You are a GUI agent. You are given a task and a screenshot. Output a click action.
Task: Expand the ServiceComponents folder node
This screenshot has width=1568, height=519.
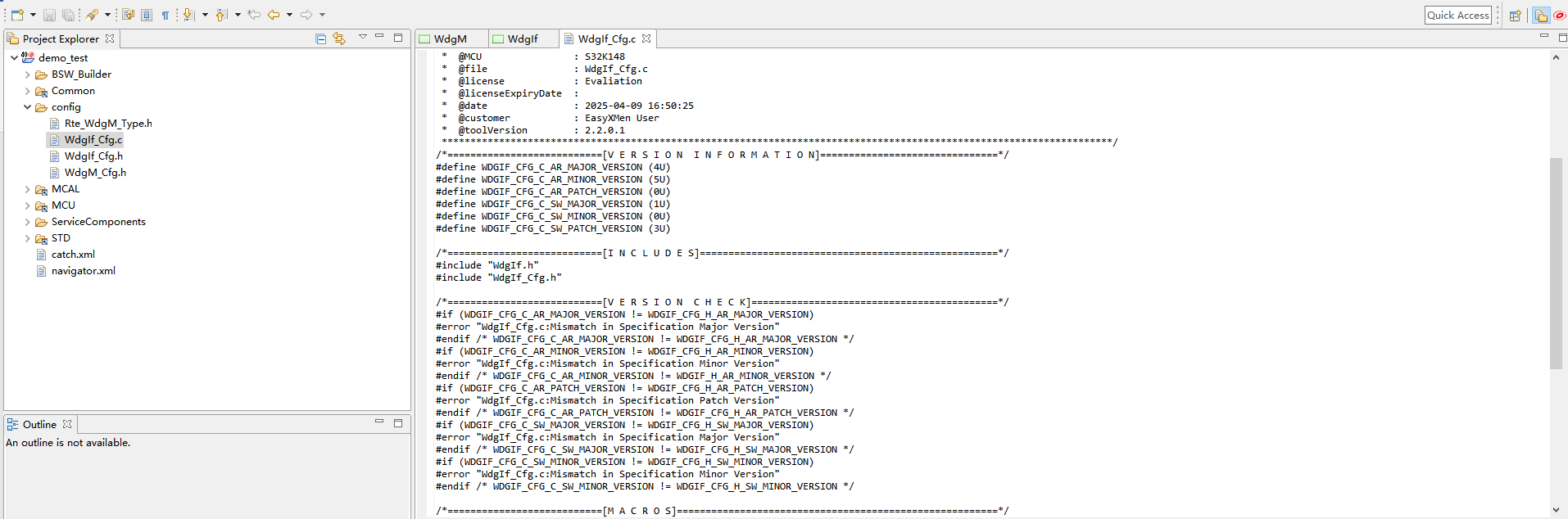click(27, 222)
